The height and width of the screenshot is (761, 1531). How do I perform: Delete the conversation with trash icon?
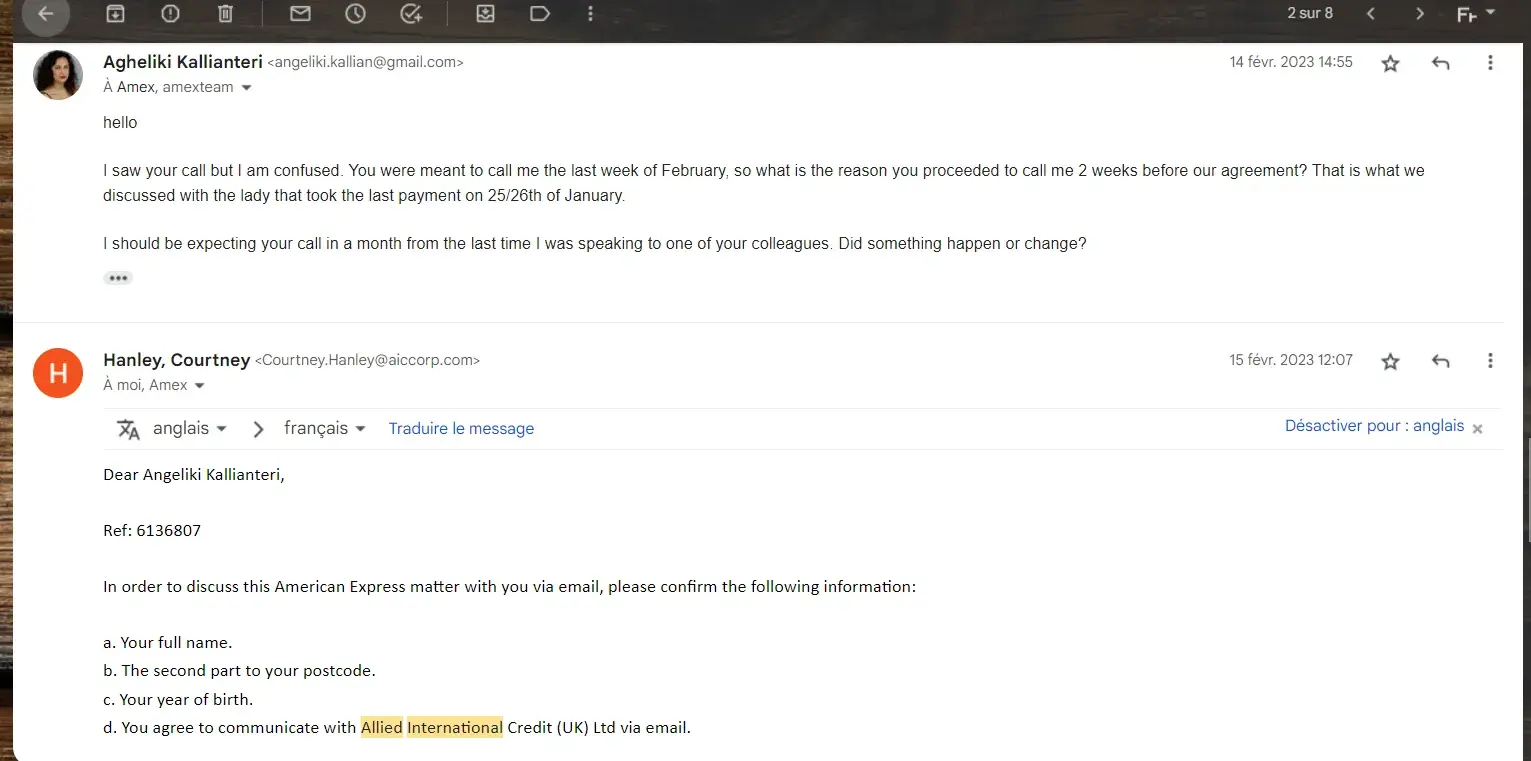[x=226, y=14]
